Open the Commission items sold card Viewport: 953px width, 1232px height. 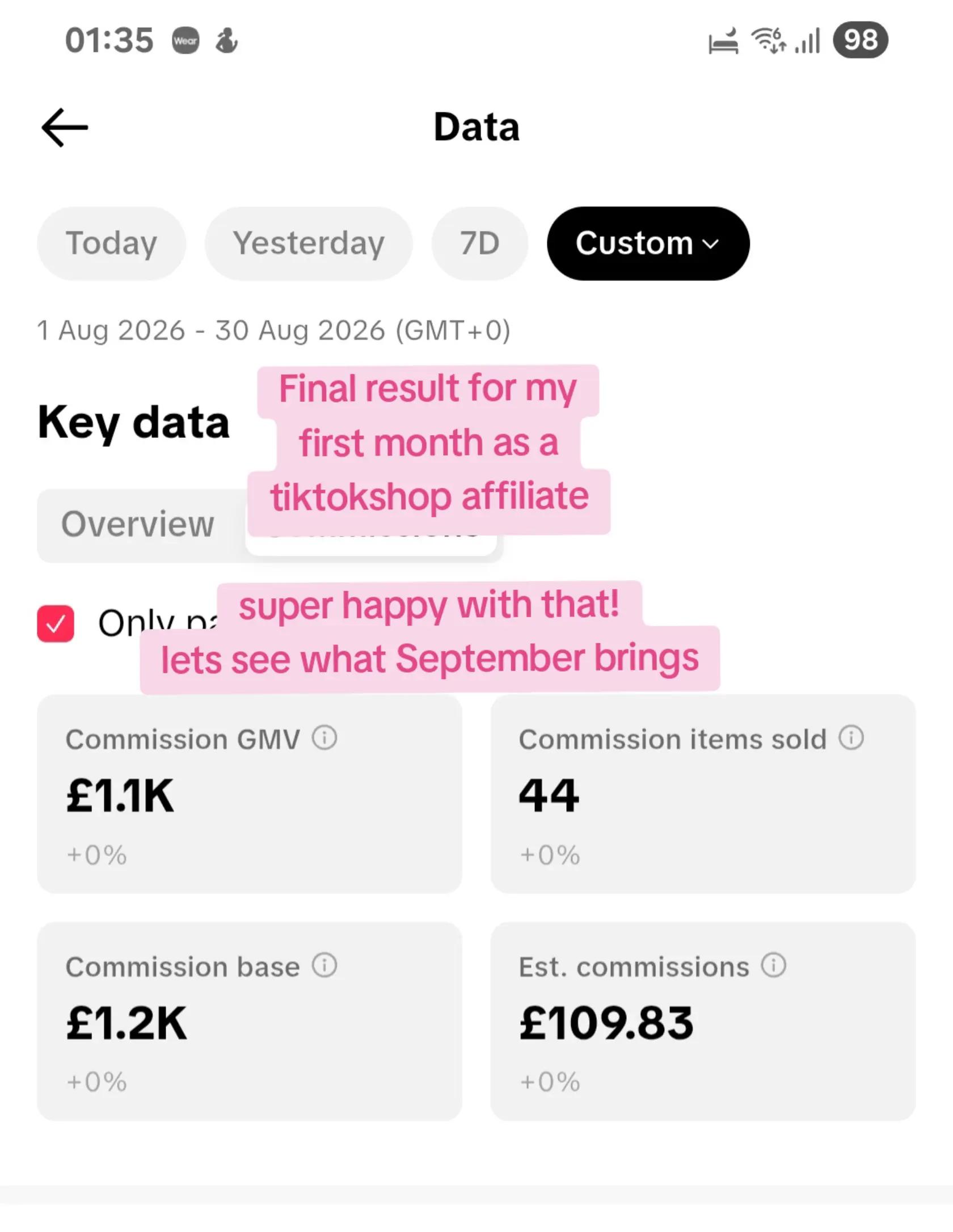click(703, 794)
